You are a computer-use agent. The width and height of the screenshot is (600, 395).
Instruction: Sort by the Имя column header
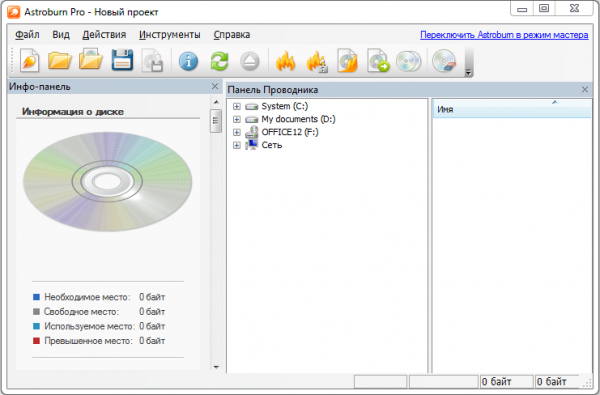pos(512,109)
